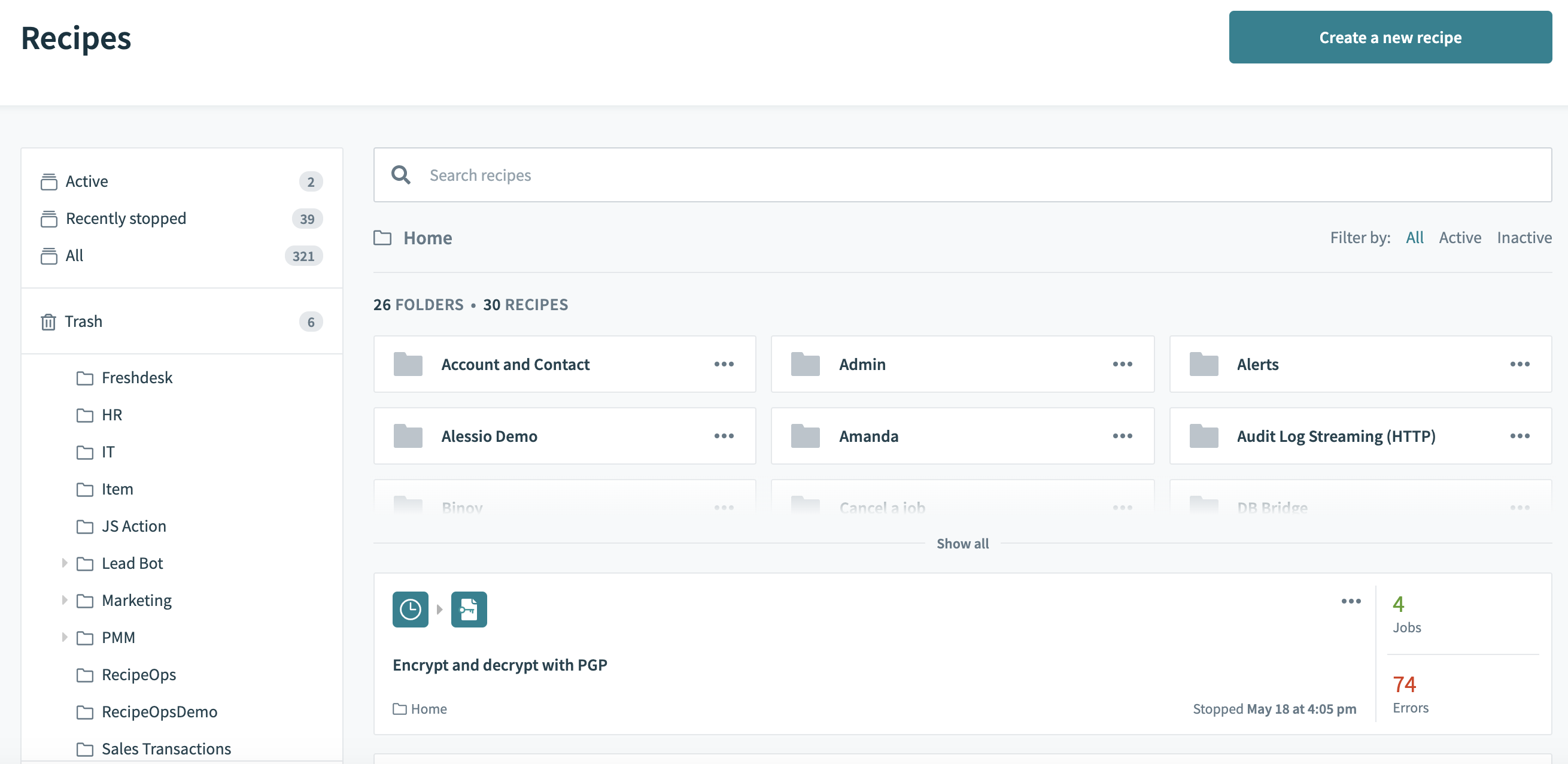Toggle Recently stopped recipes section
This screenshot has height=764, width=1568.
(181, 217)
